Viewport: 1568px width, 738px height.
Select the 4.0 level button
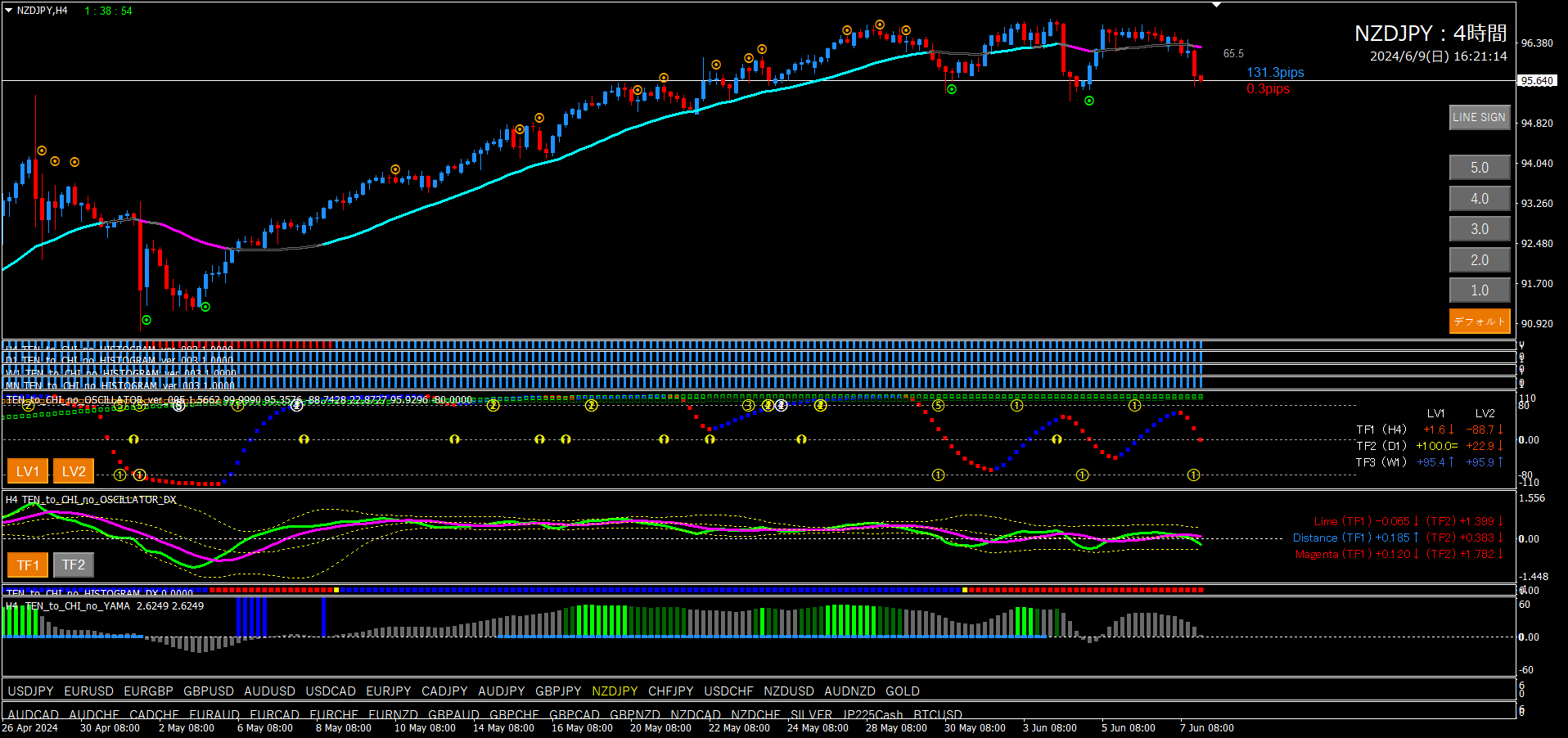pos(1480,199)
